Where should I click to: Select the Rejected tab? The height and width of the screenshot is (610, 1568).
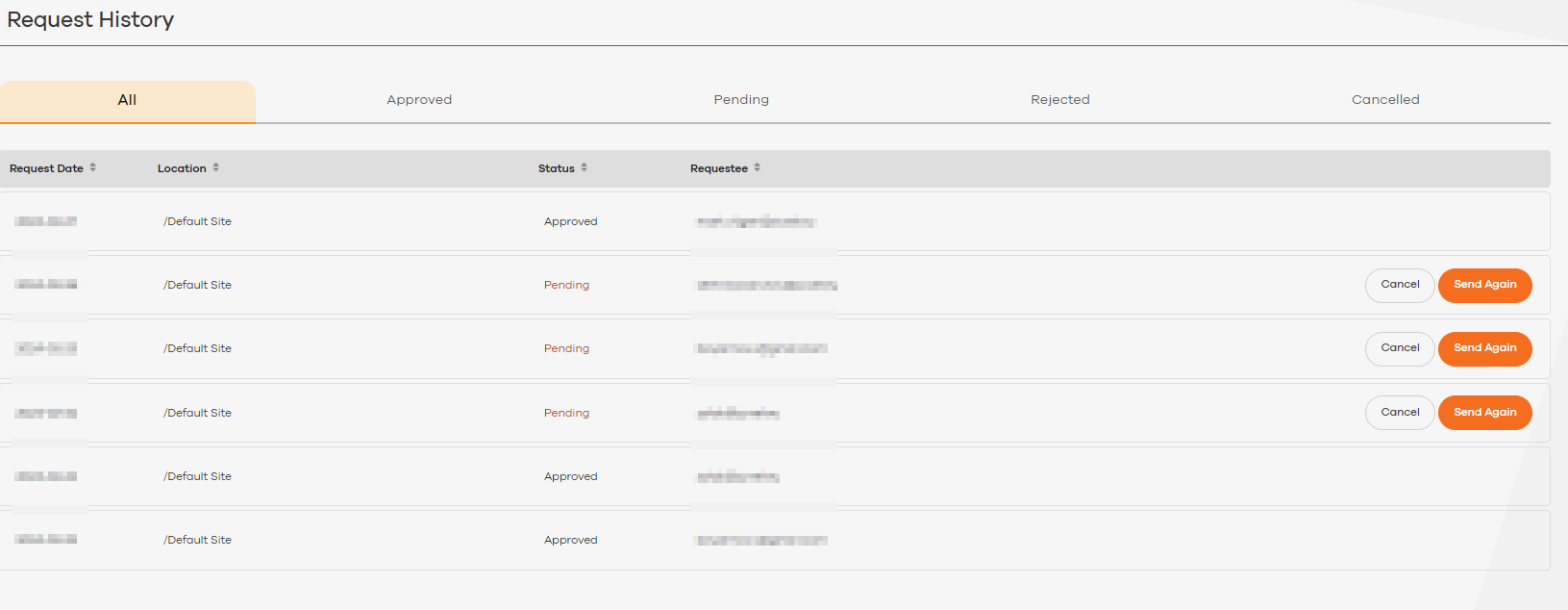1060,100
